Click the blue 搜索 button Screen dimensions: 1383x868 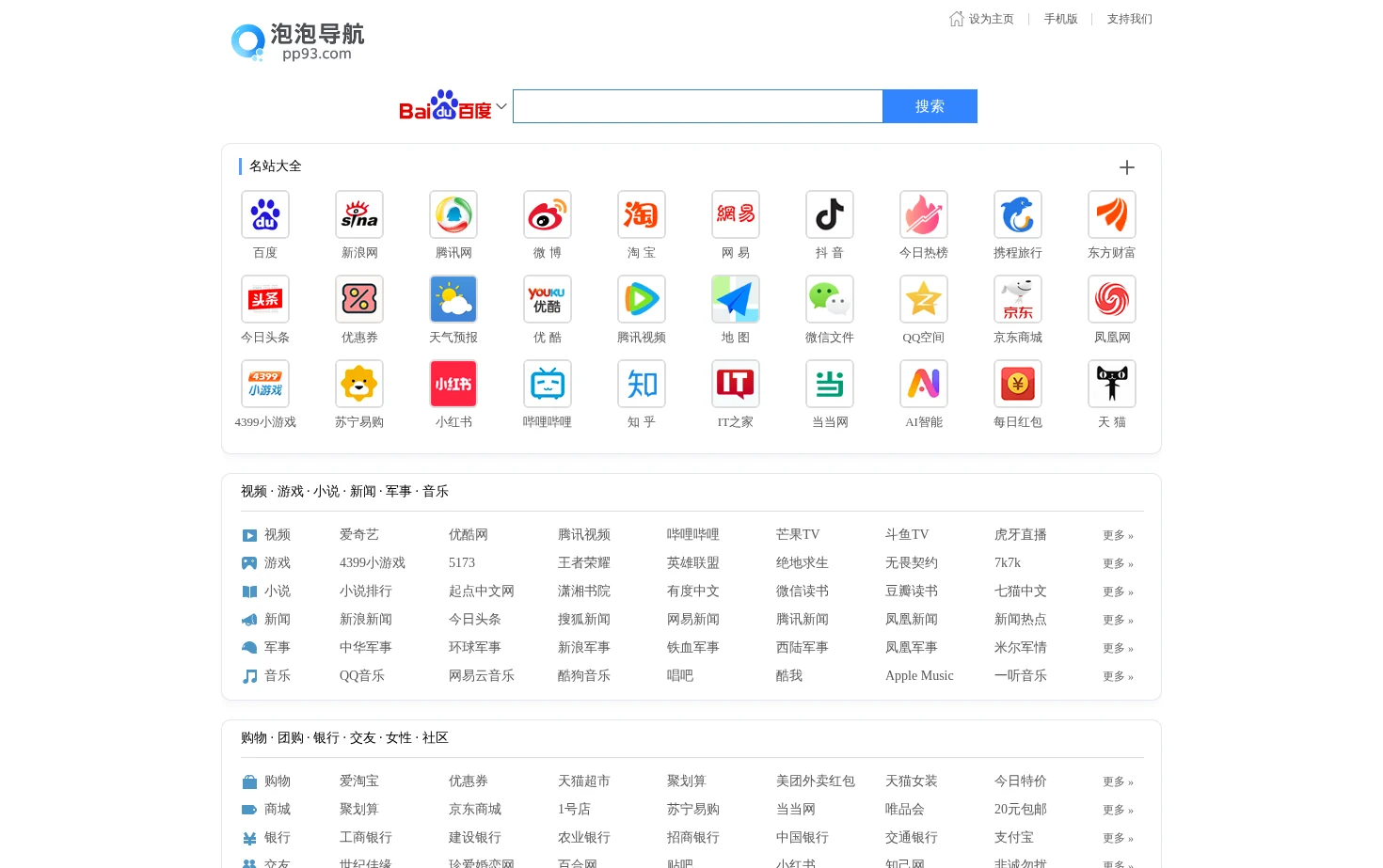pos(930,106)
